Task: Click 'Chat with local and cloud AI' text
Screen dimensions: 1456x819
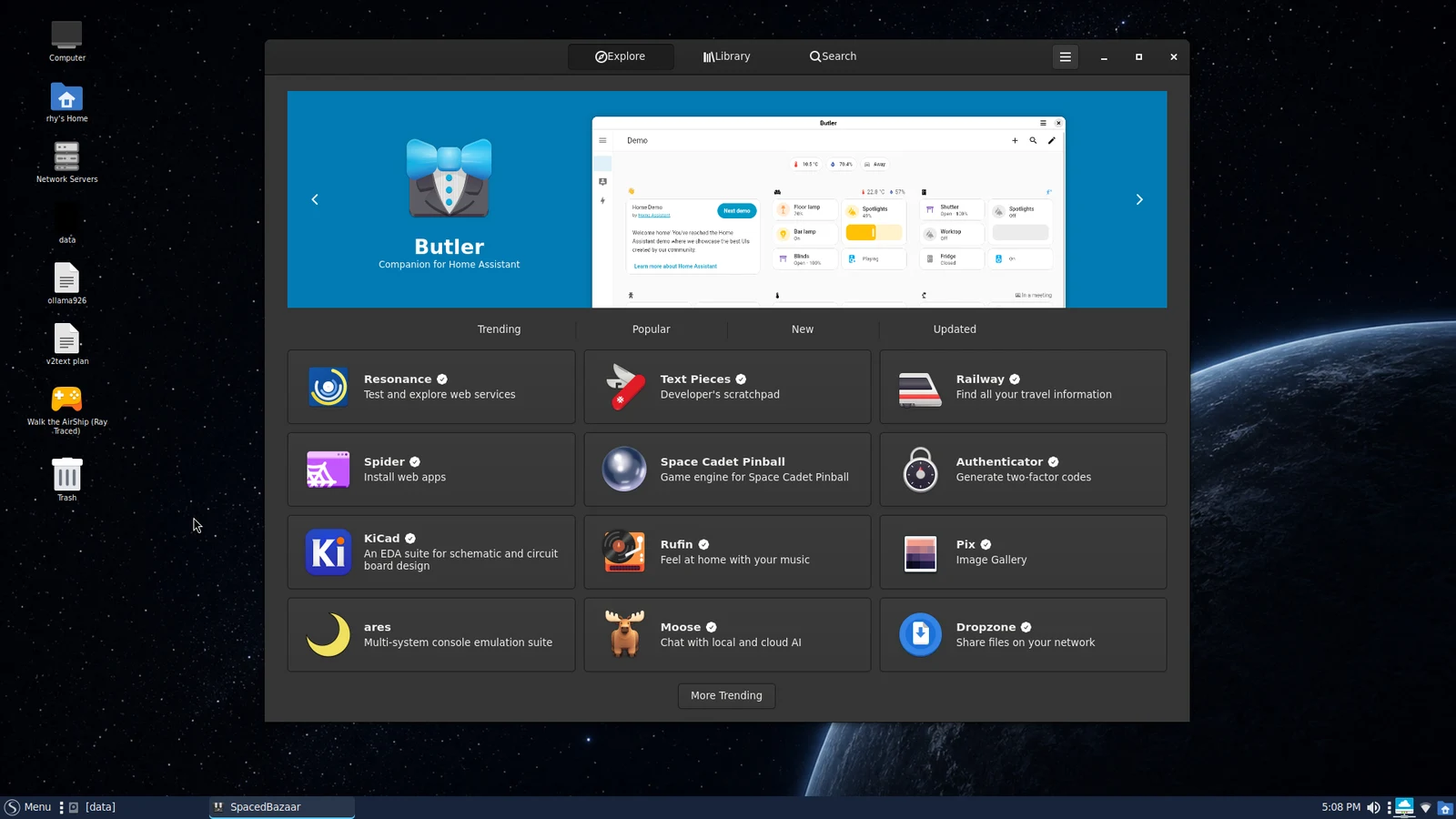Action: (731, 642)
